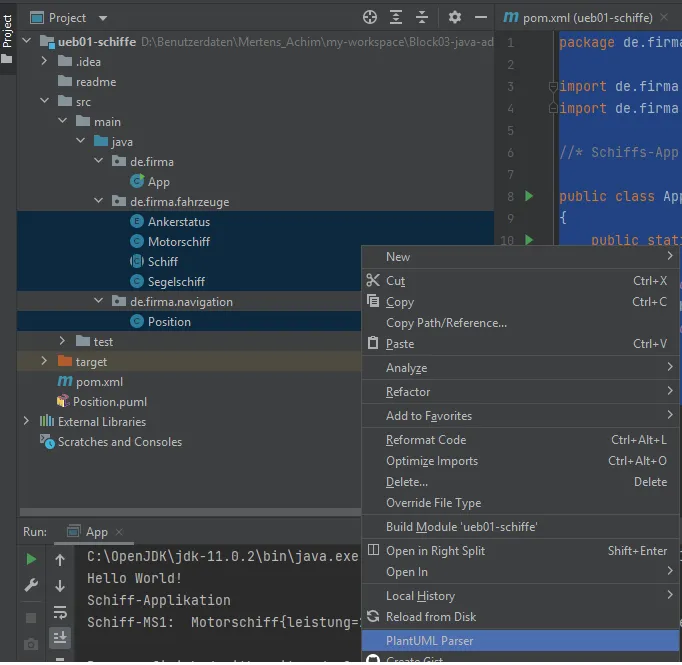682x665 pixels.
Task: Choose Copy Path/Reference...
Action: (520, 323)
